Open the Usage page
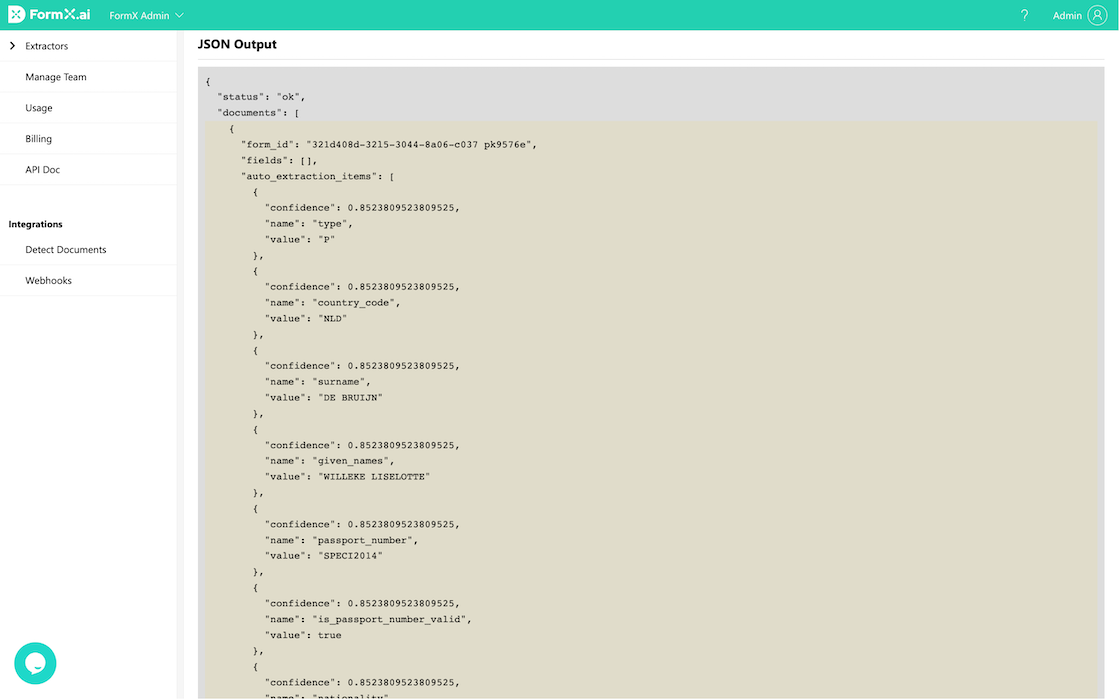 [39, 108]
